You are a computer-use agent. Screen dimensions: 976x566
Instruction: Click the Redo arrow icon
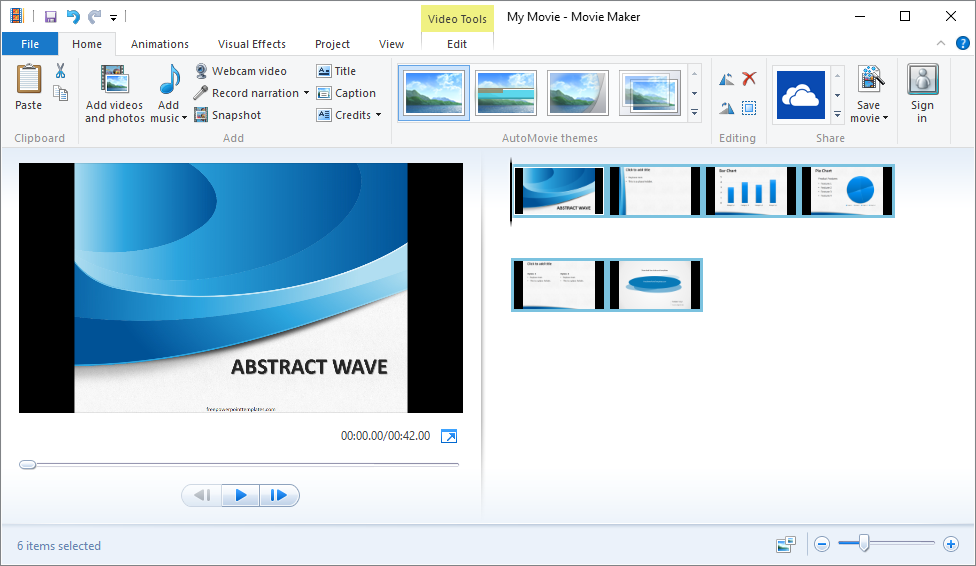click(x=94, y=17)
